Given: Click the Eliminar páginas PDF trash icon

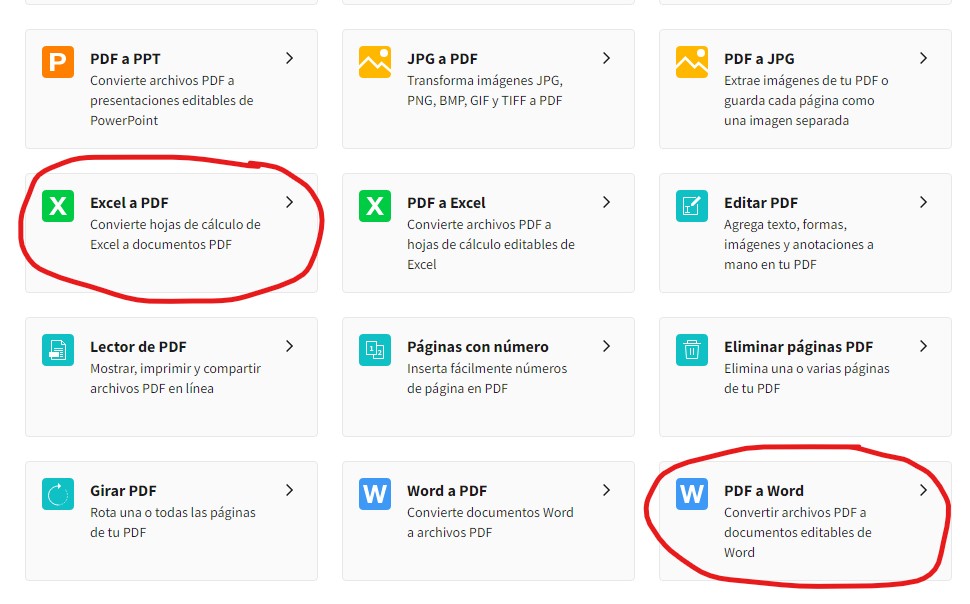Looking at the screenshot, I should pos(690,351).
